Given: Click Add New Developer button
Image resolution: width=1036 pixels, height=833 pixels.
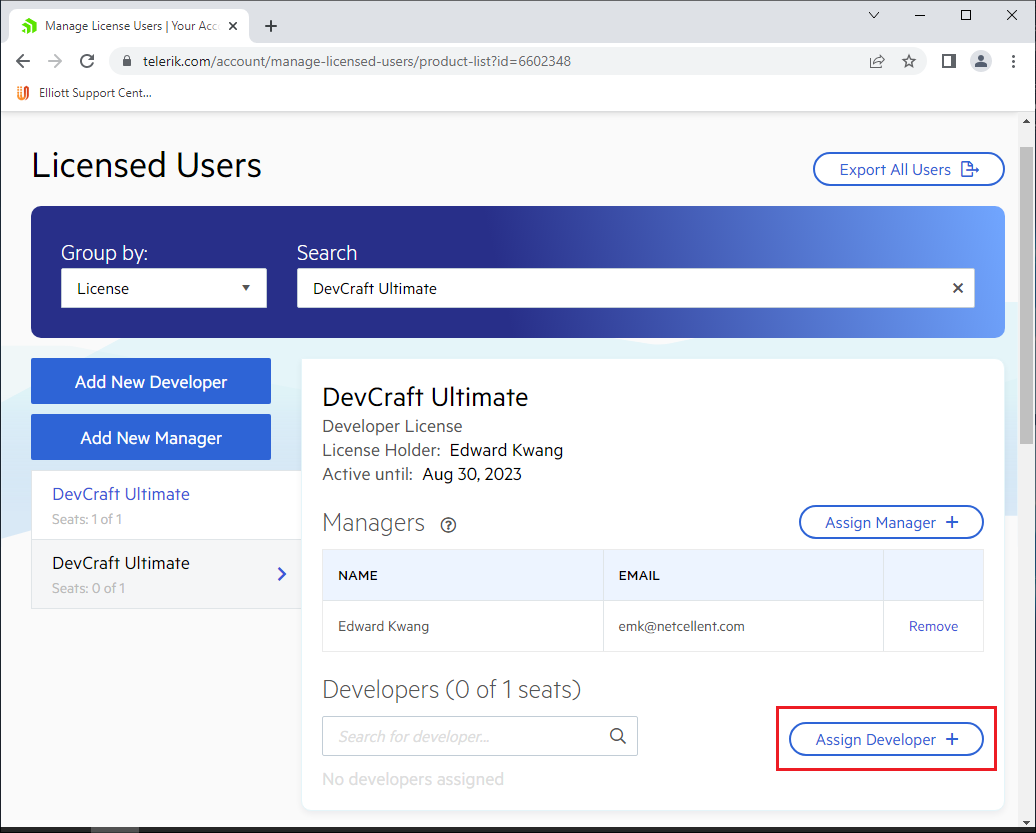Looking at the screenshot, I should pyautogui.click(x=151, y=381).
